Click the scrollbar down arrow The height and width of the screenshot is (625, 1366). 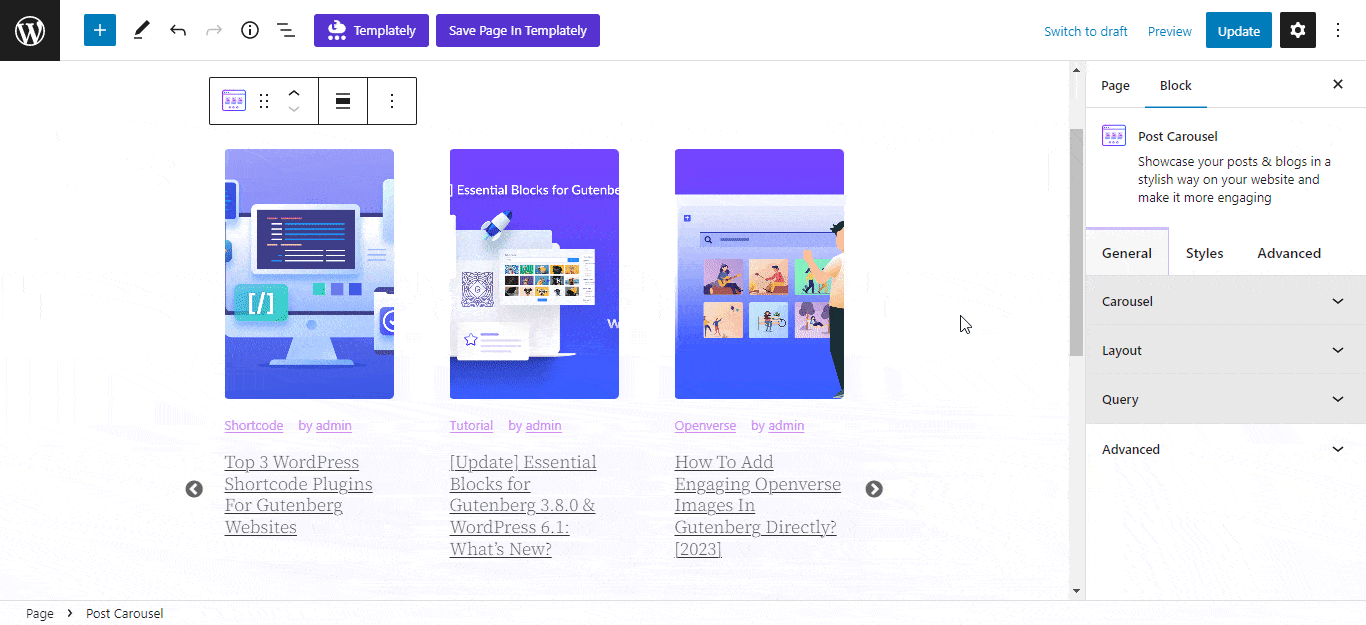pyautogui.click(x=1077, y=591)
